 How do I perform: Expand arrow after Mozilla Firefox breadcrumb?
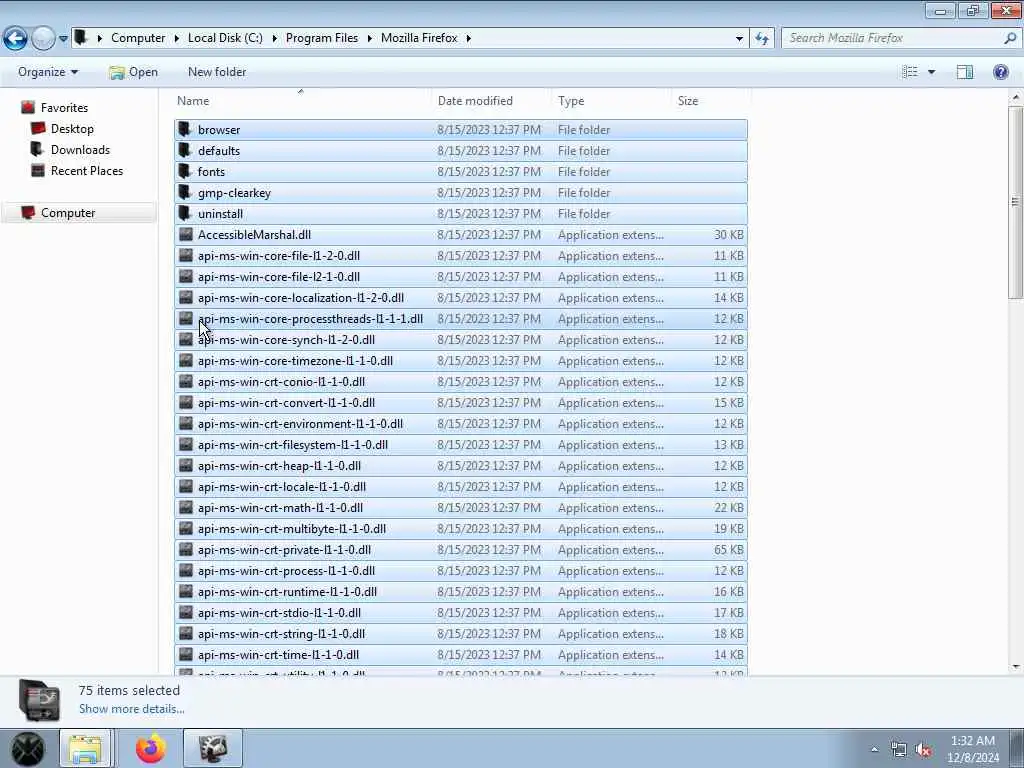[469, 39]
